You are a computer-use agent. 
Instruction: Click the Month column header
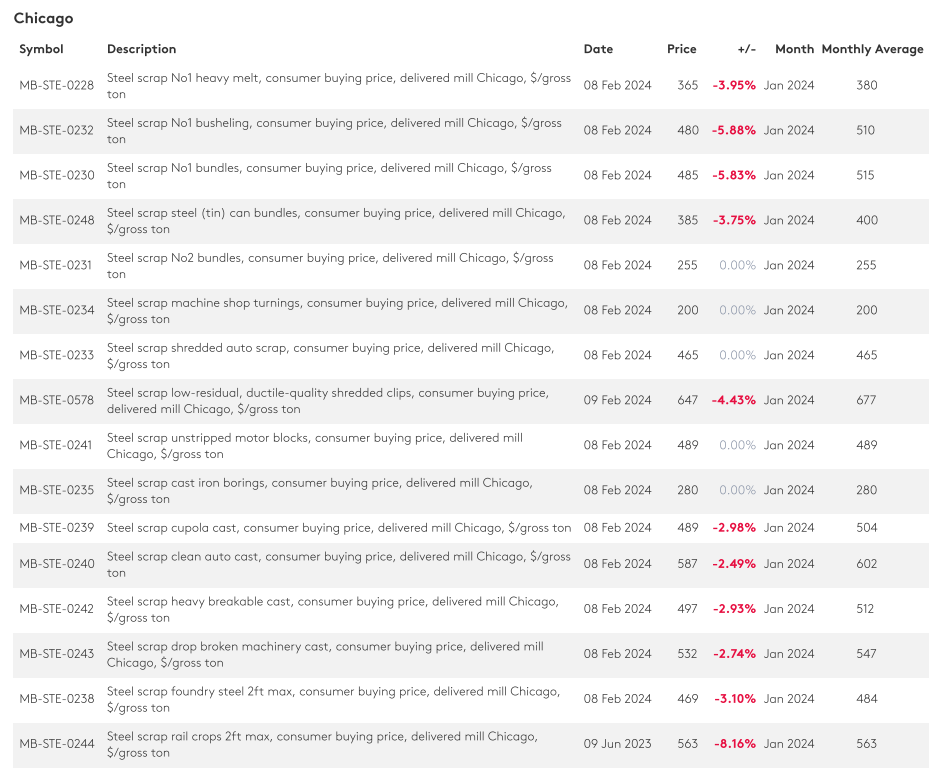pyautogui.click(x=794, y=49)
